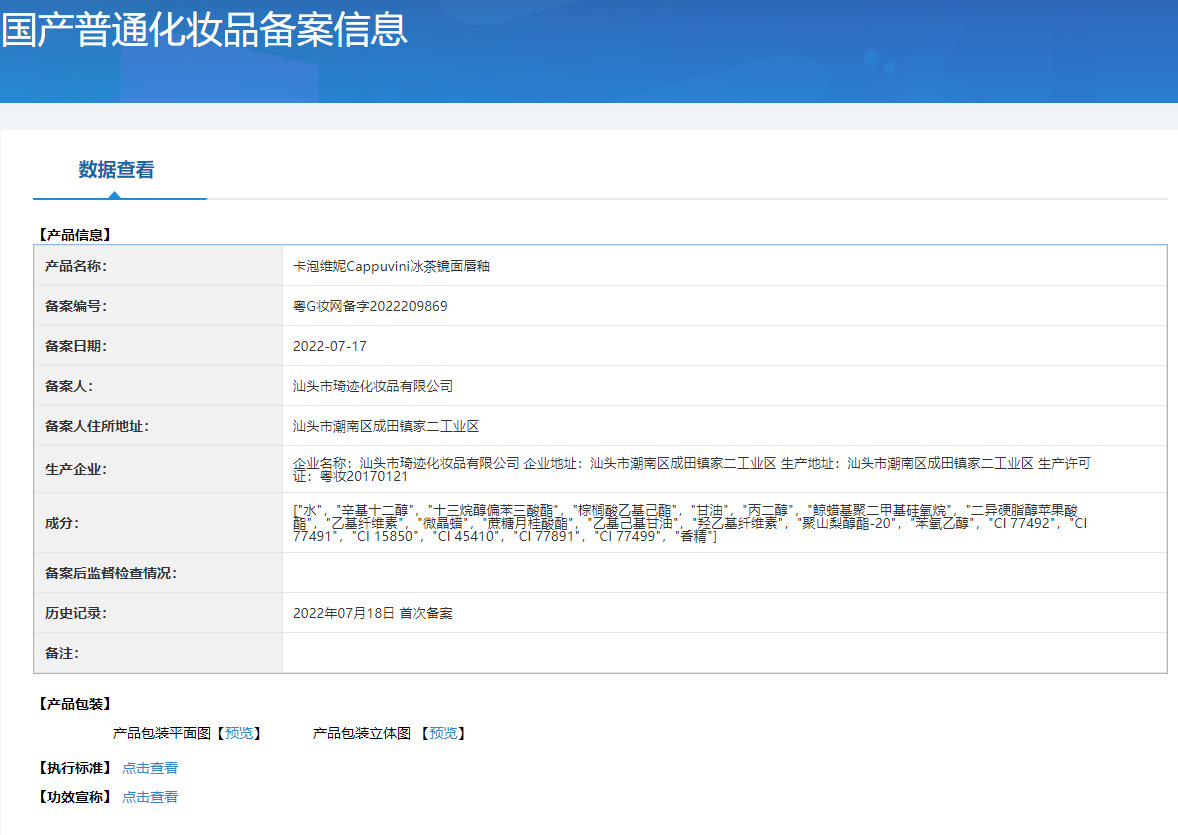
Task: Click the 备案编号 row label
Action: click(x=76, y=306)
